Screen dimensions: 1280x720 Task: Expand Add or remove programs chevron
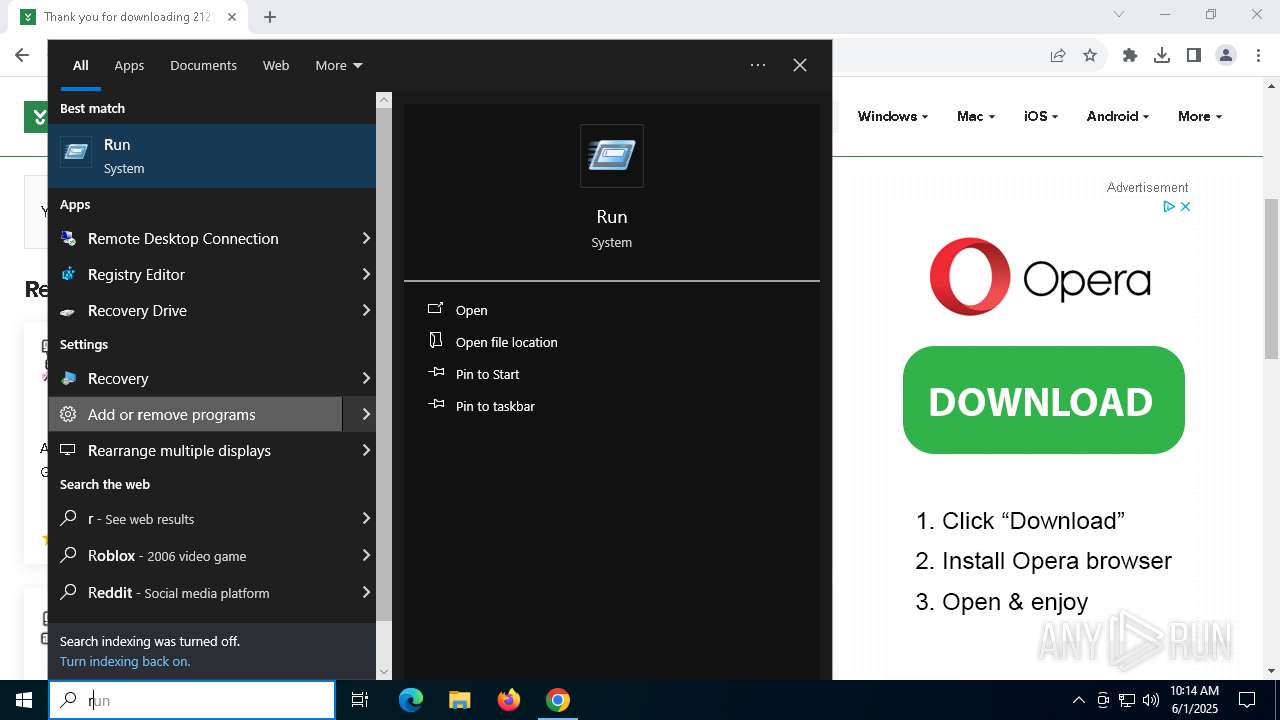366,414
